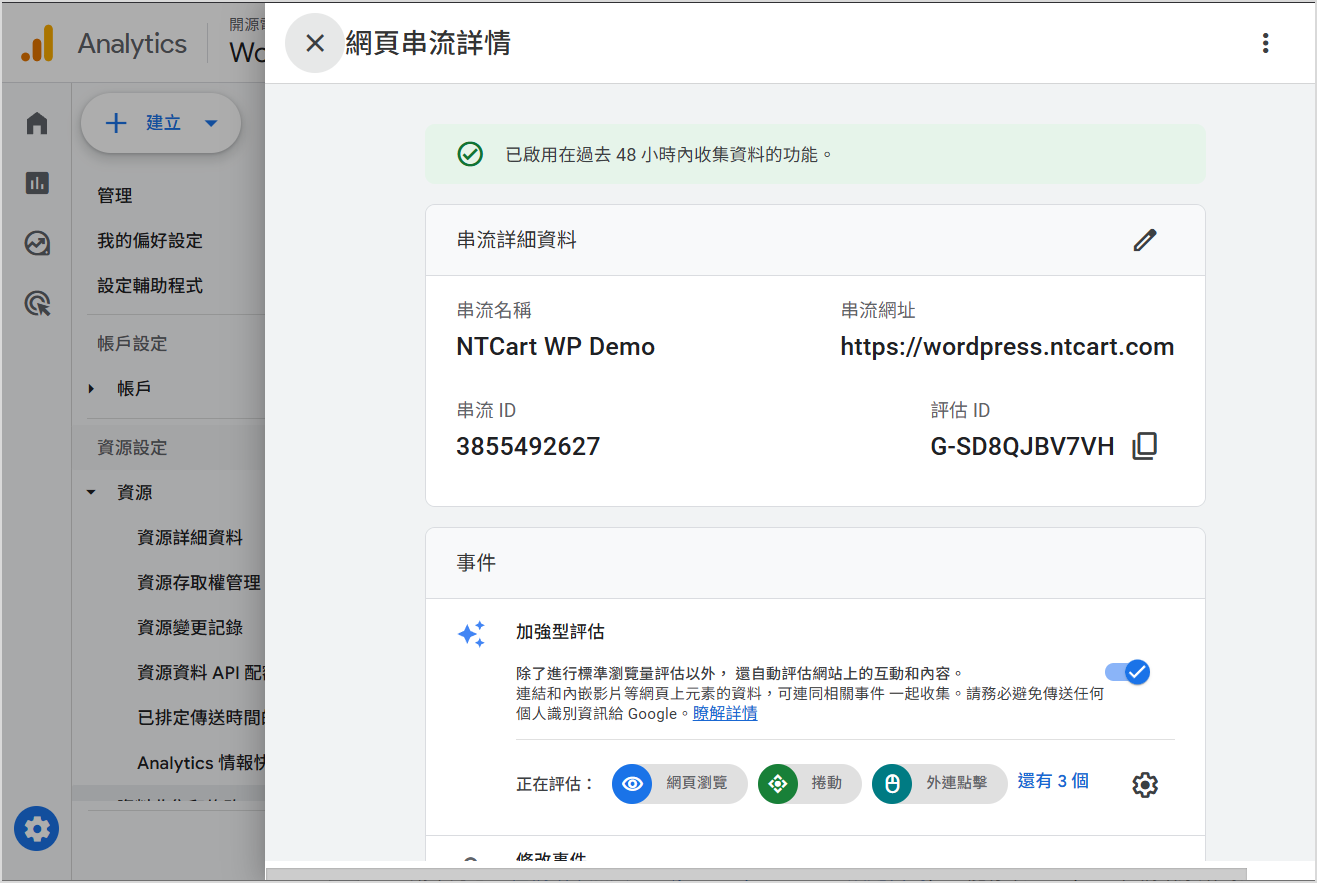1317x883 pixels.
Task: Click the 加強型評估 sparkle icon
Action: click(x=471, y=634)
